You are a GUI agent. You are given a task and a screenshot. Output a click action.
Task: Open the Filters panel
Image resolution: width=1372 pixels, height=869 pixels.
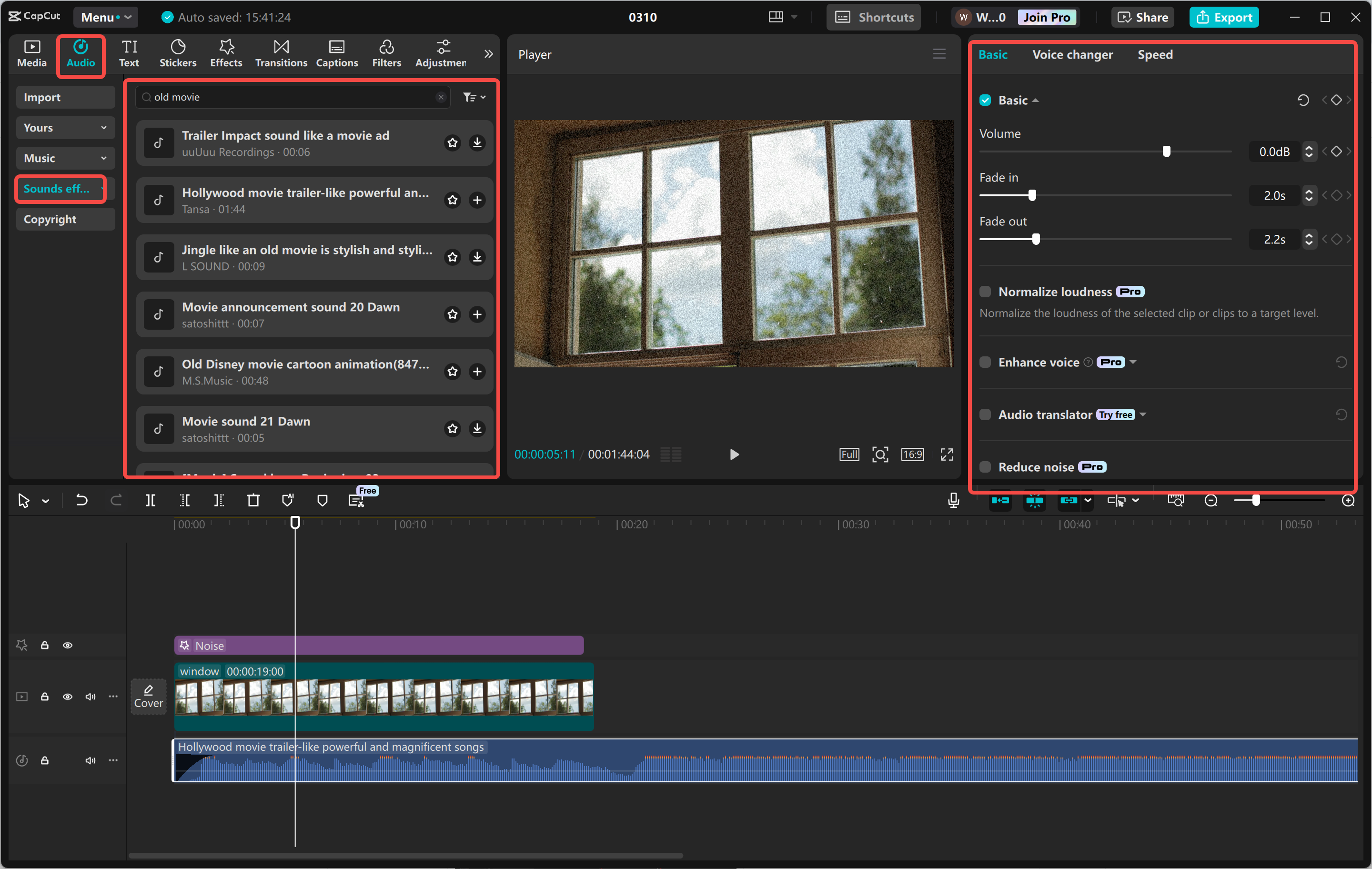387,53
